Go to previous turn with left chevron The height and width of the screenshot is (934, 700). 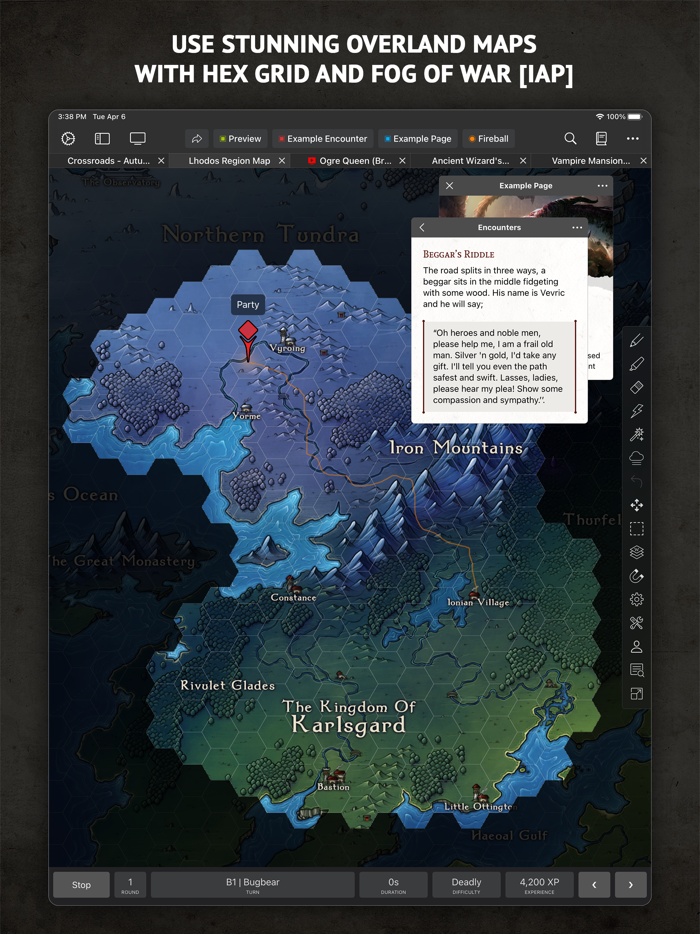[x=594, y=885]
